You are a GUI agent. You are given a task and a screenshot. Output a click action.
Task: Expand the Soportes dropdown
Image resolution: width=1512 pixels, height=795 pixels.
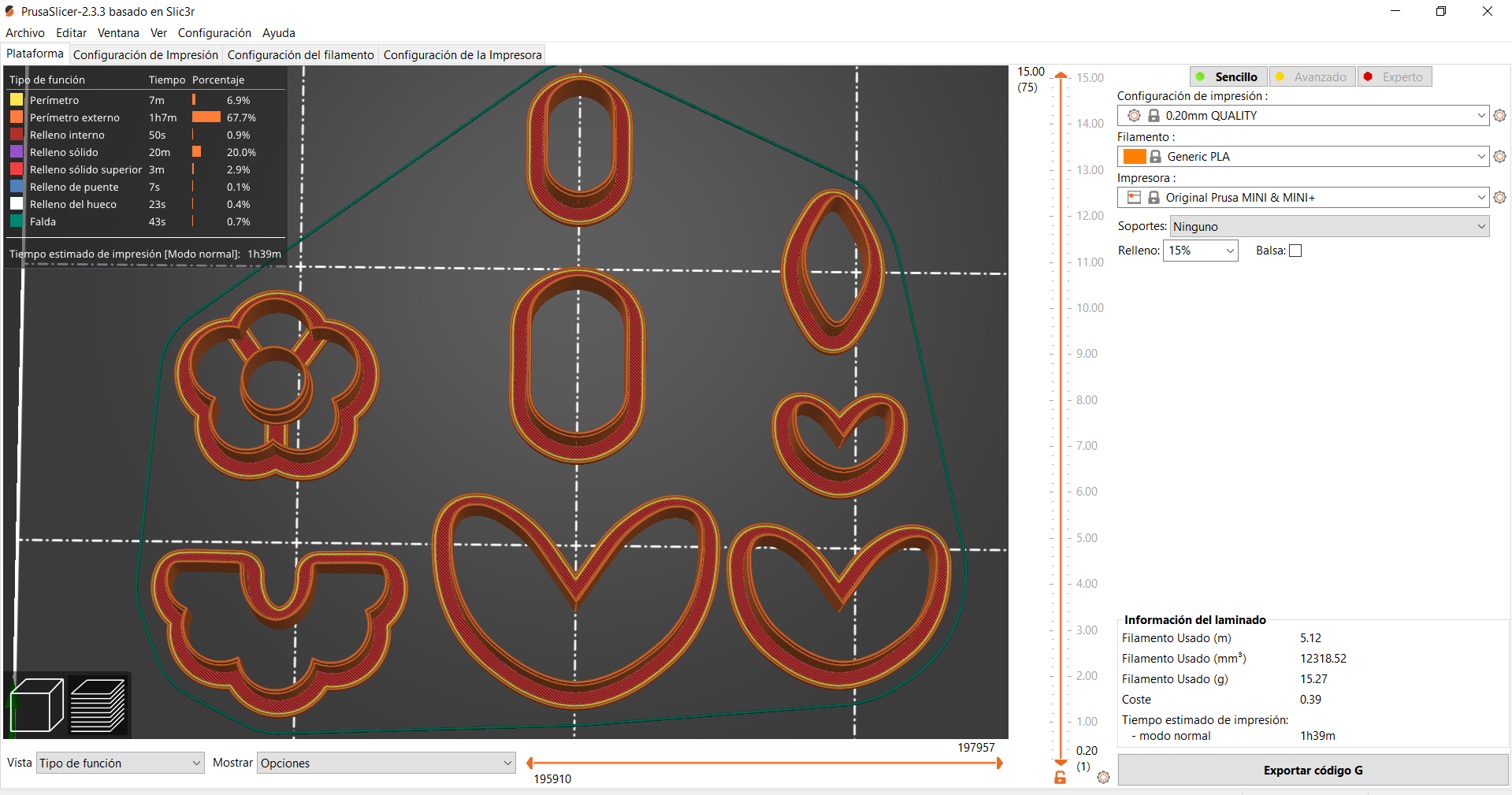(1329, 227)
